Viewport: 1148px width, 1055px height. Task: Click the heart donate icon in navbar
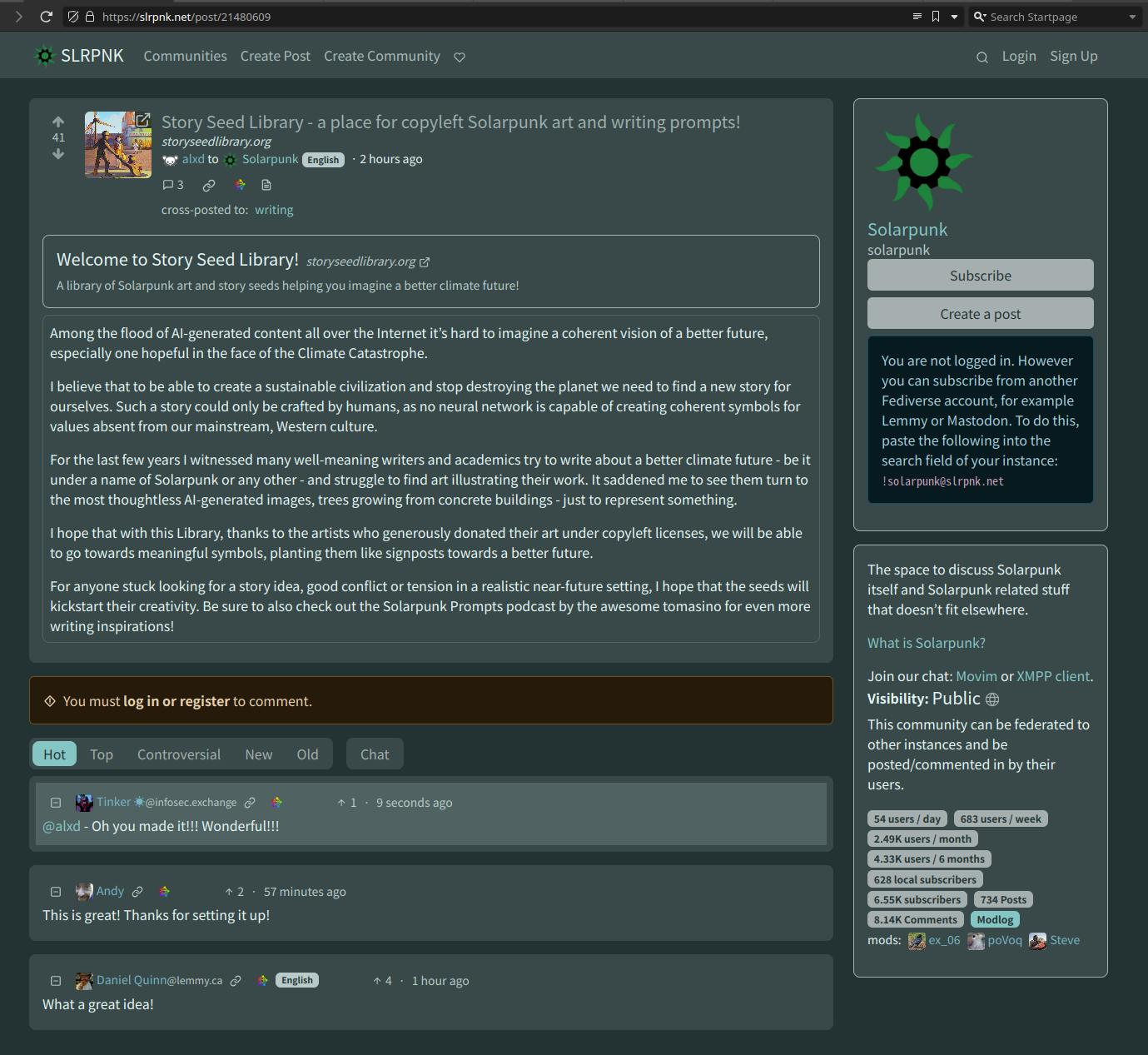coord(460,57)
